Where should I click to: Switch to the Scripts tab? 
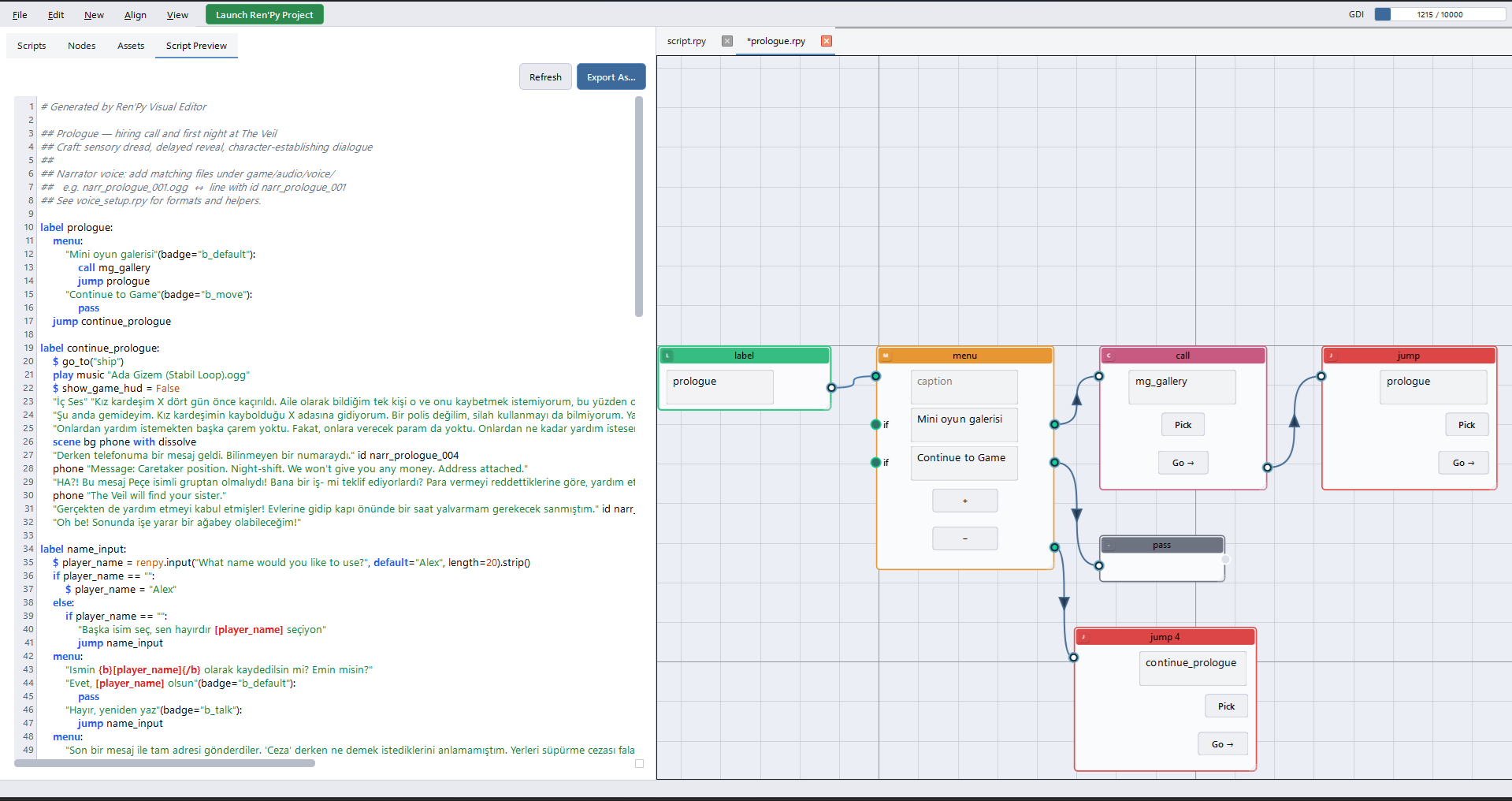point(32,46)
